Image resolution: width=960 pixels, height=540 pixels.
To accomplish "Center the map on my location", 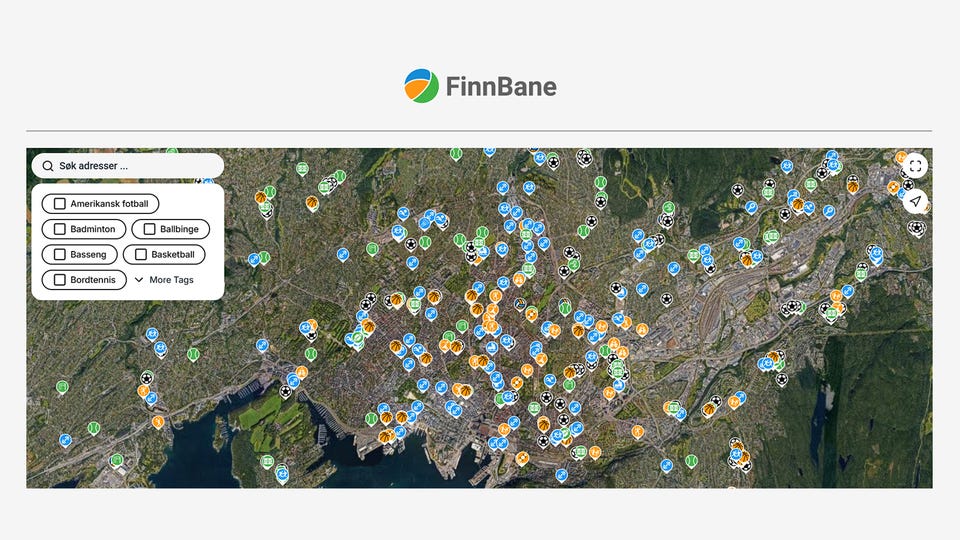I will coord(915,201).
